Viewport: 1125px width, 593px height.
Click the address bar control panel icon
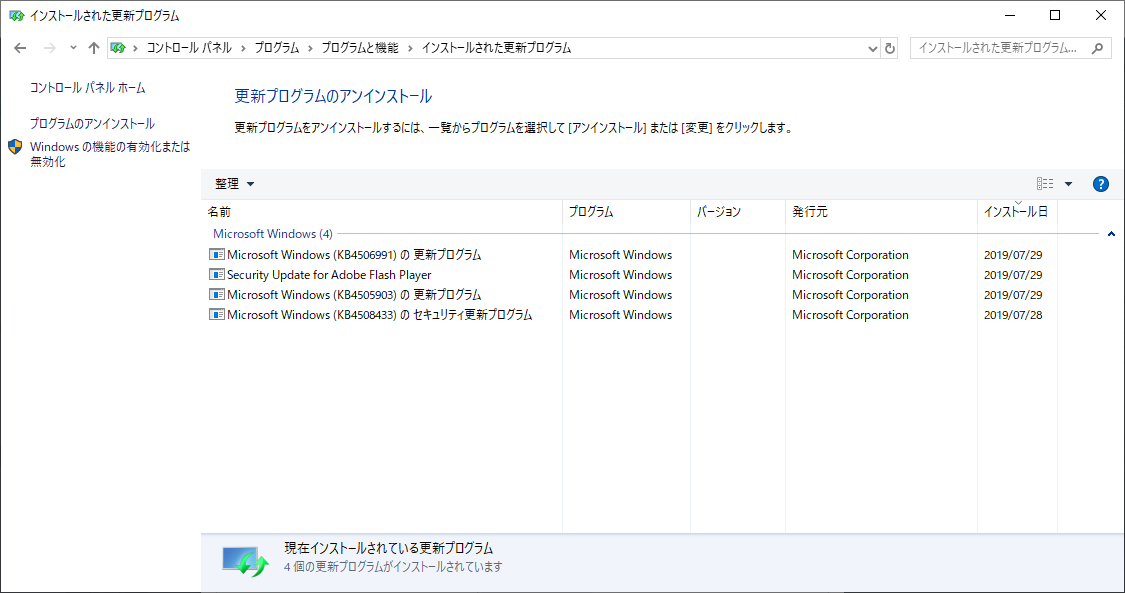pyautogui.click(x=118, y=48)
